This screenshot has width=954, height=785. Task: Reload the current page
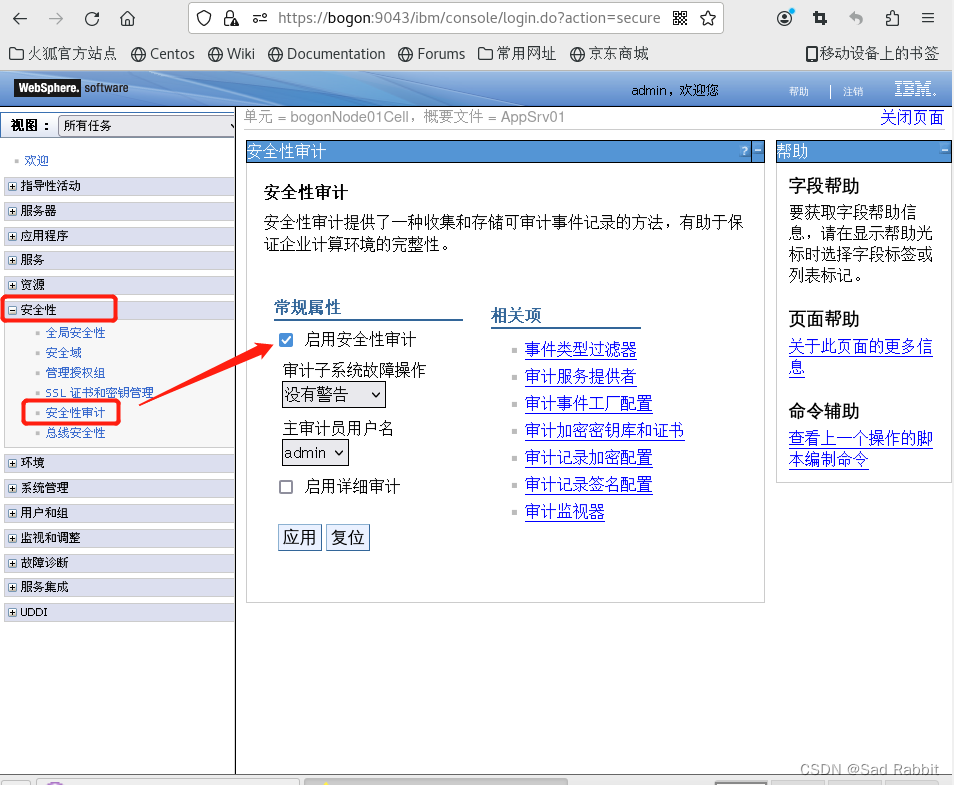pyautogui.click(x=91, y=17)
